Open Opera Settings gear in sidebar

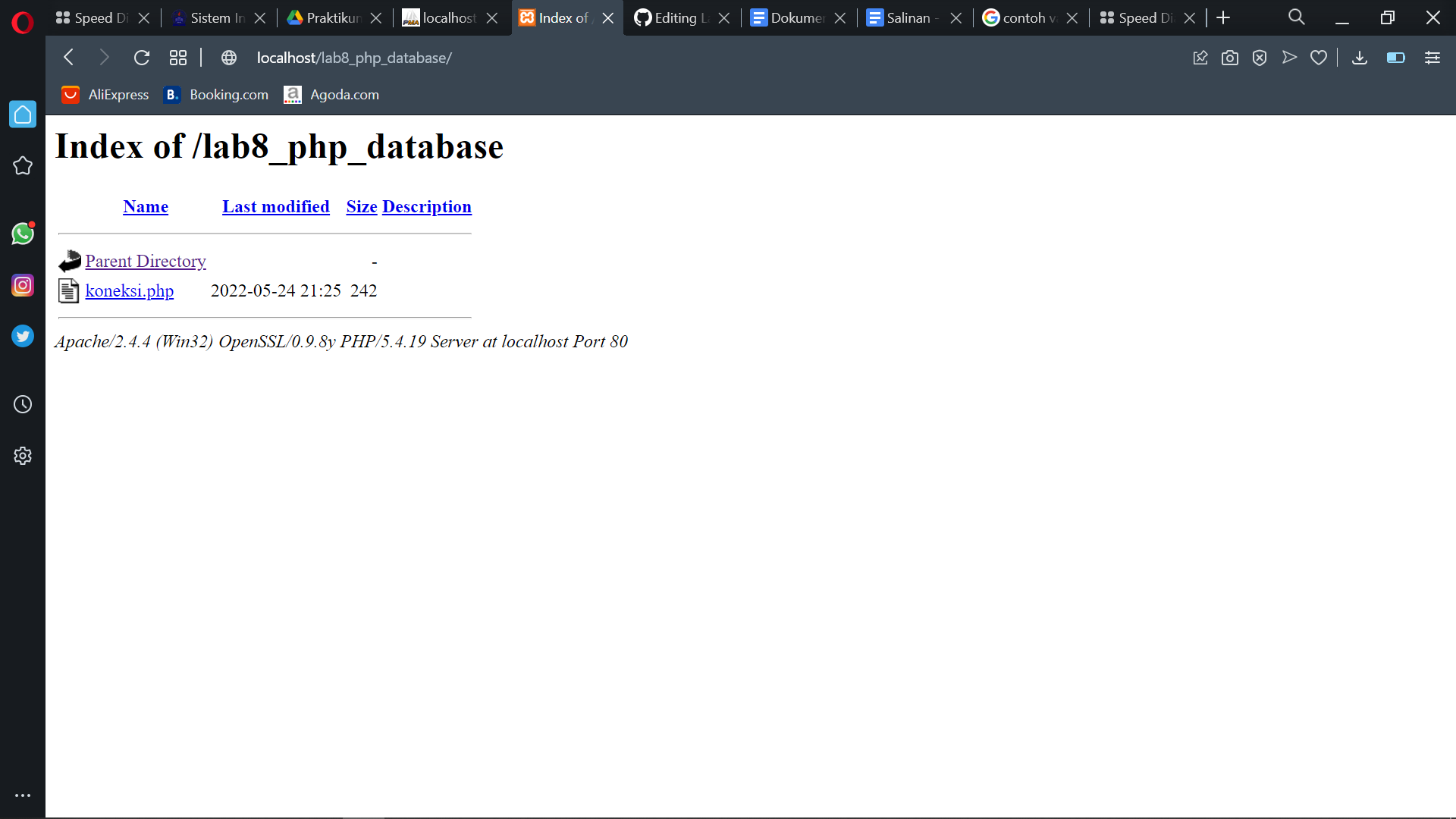pyautogui.click(x=23, y=455)
